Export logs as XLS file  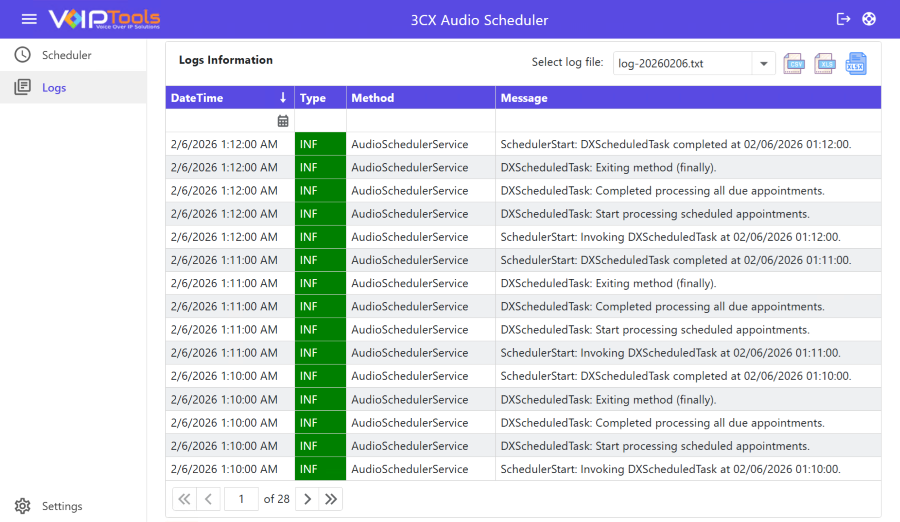click(825, 64)
